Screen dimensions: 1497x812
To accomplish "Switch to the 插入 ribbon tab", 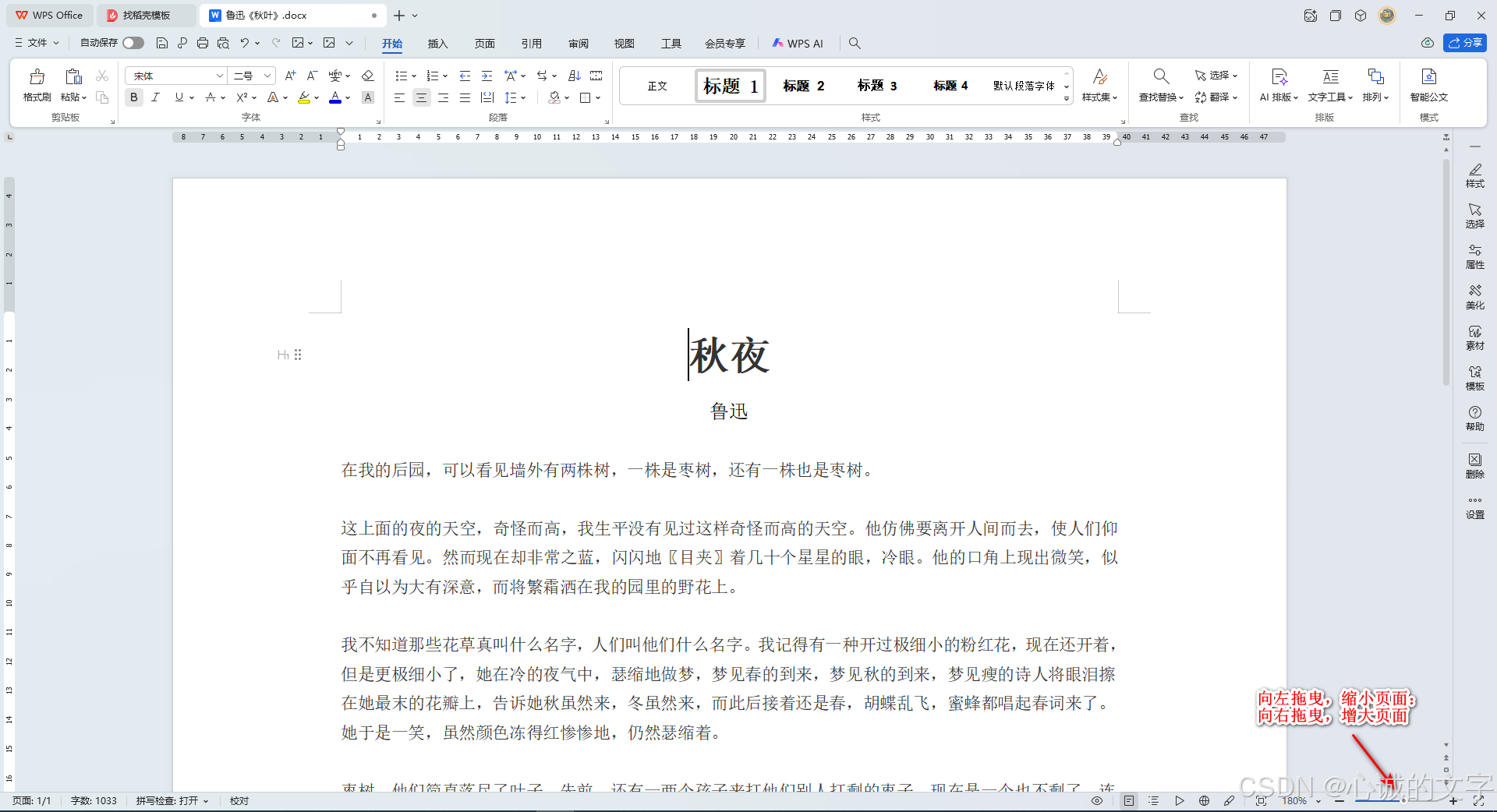I will click(438, 44).
